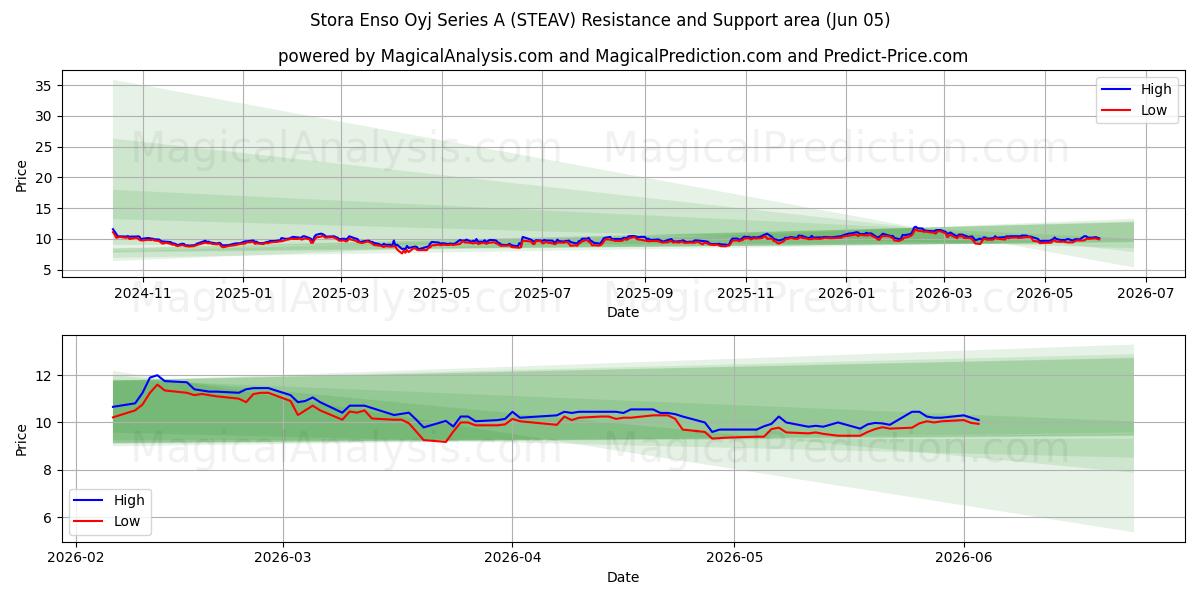
Task: Click the '2026-03' x-axis label in bottom chart
Action: pos(283,559)
